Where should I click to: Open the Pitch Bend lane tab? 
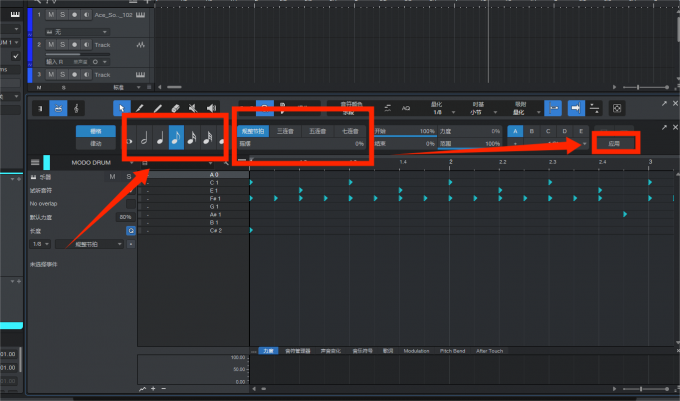452,351
